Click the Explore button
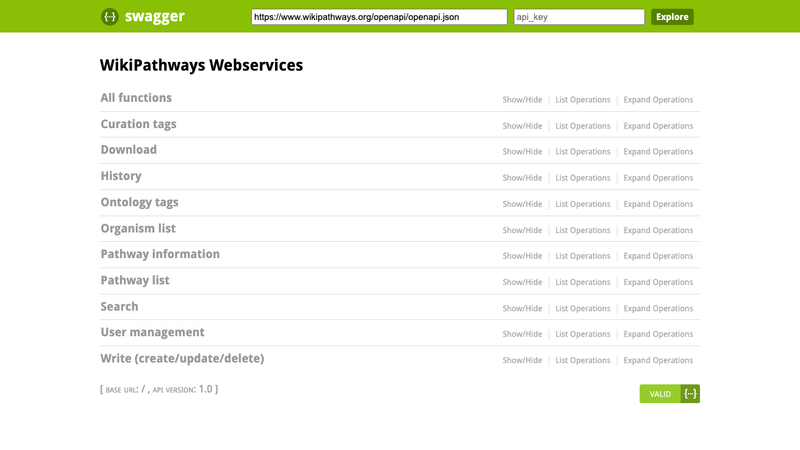The height and width of the screenshot is (450, 800). pyautogui.click(x=672, y=17)
